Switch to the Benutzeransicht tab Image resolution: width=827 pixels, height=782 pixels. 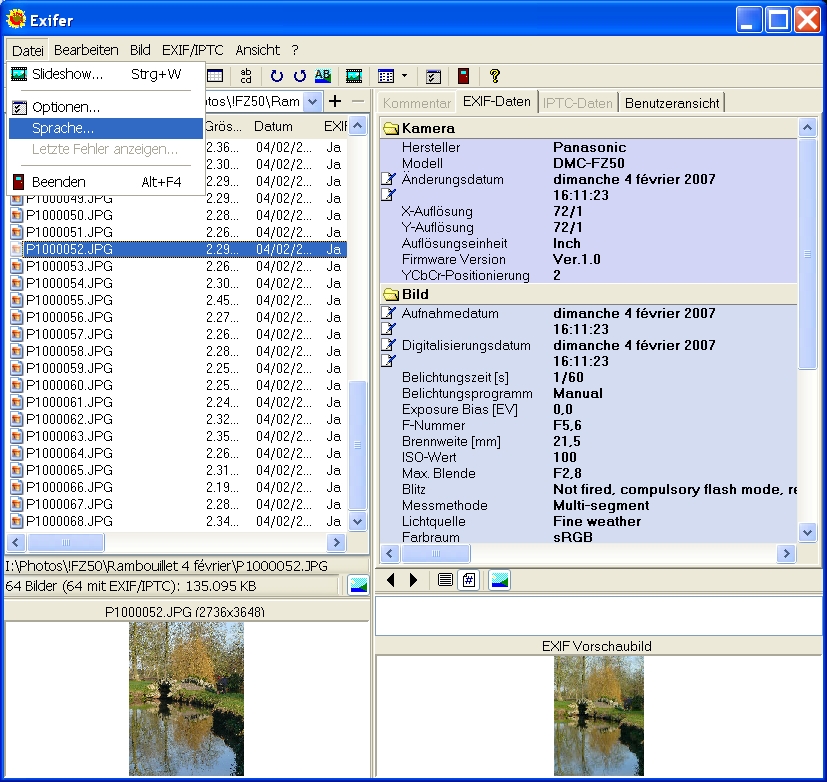tap(671, 102)
